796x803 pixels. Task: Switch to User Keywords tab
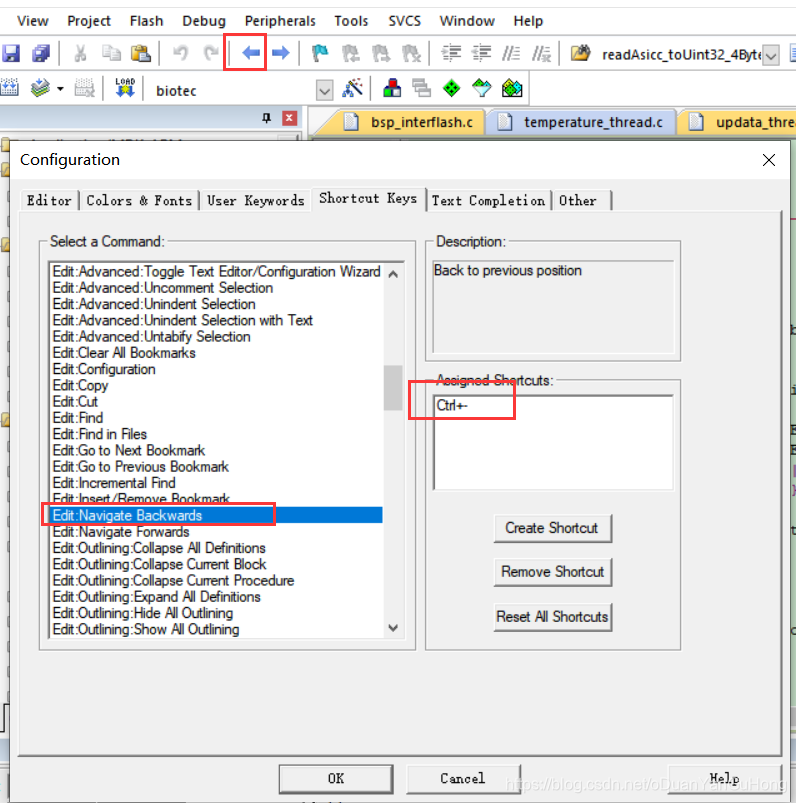[x=256, y=200]
